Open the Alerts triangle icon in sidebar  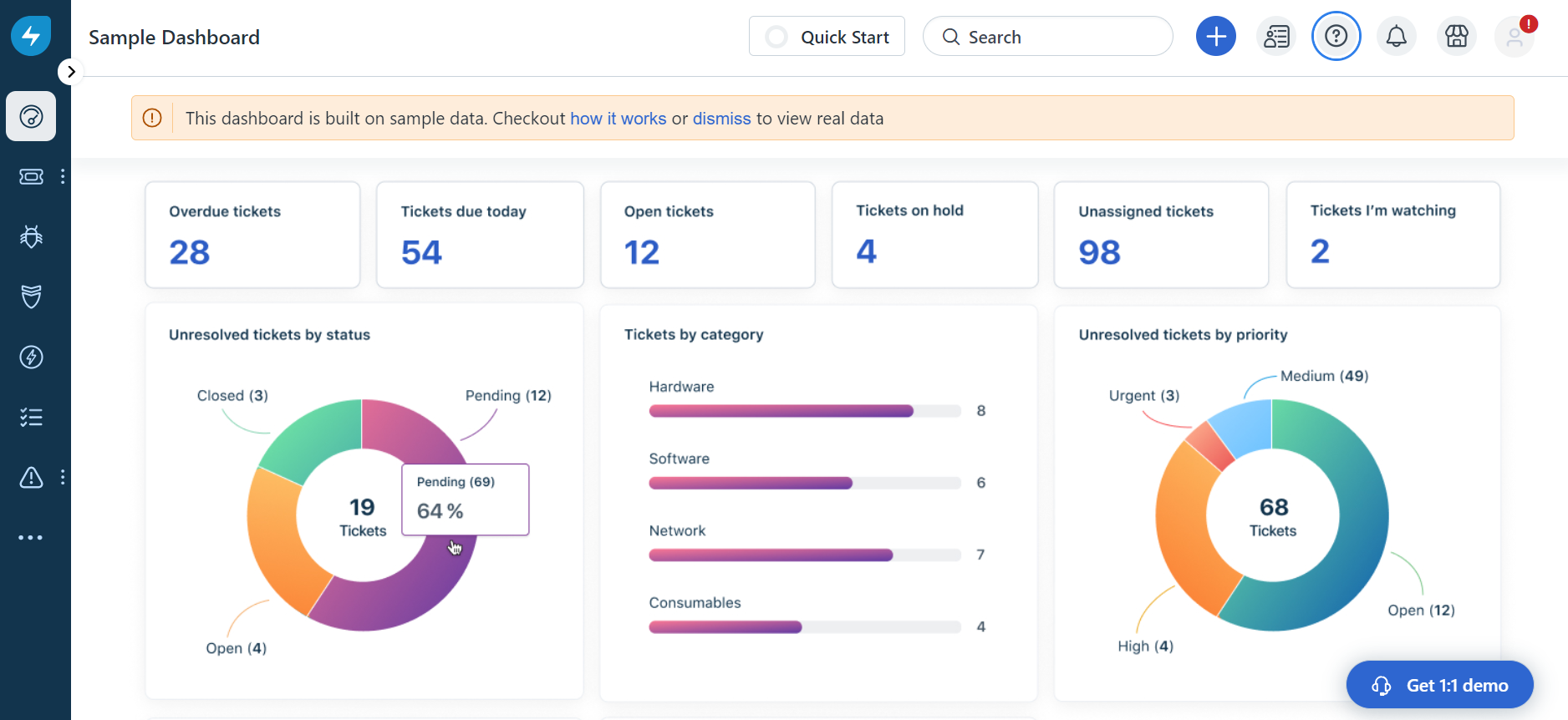click(x=31, y=477)
